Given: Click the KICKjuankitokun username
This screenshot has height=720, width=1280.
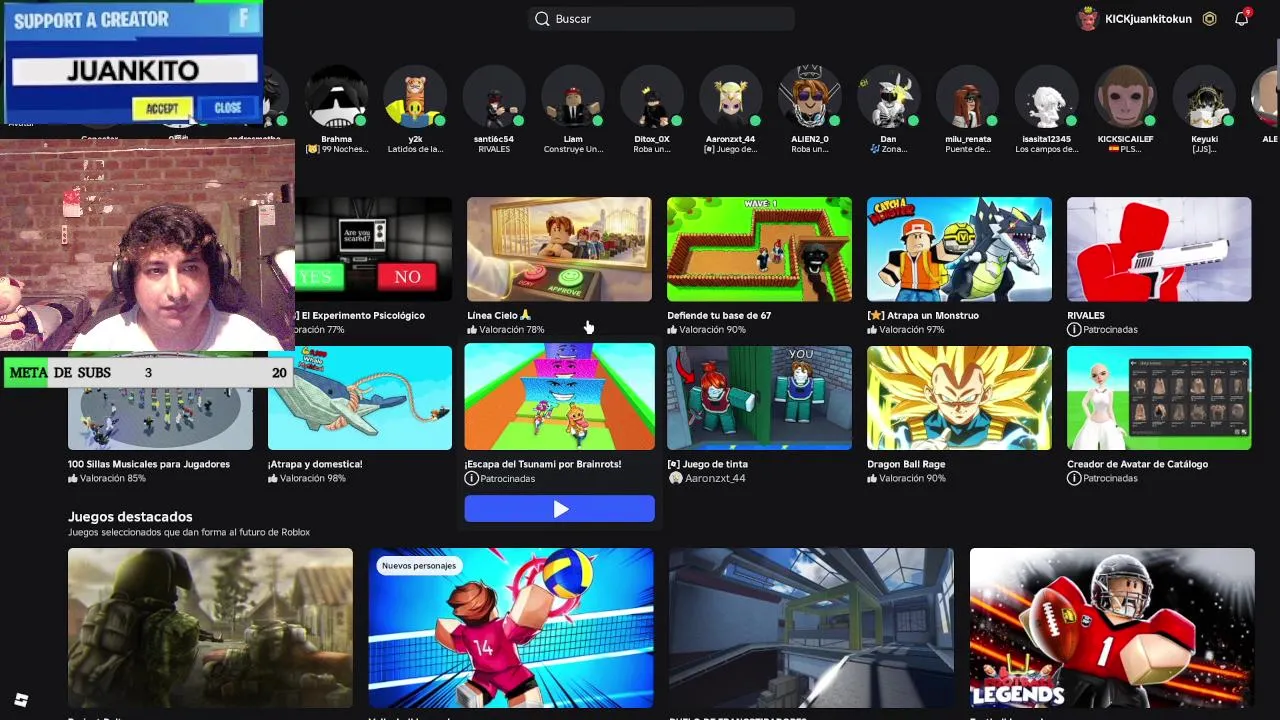Looking at the screenshot, I should pyautogui.click(x=1148, y=19).
